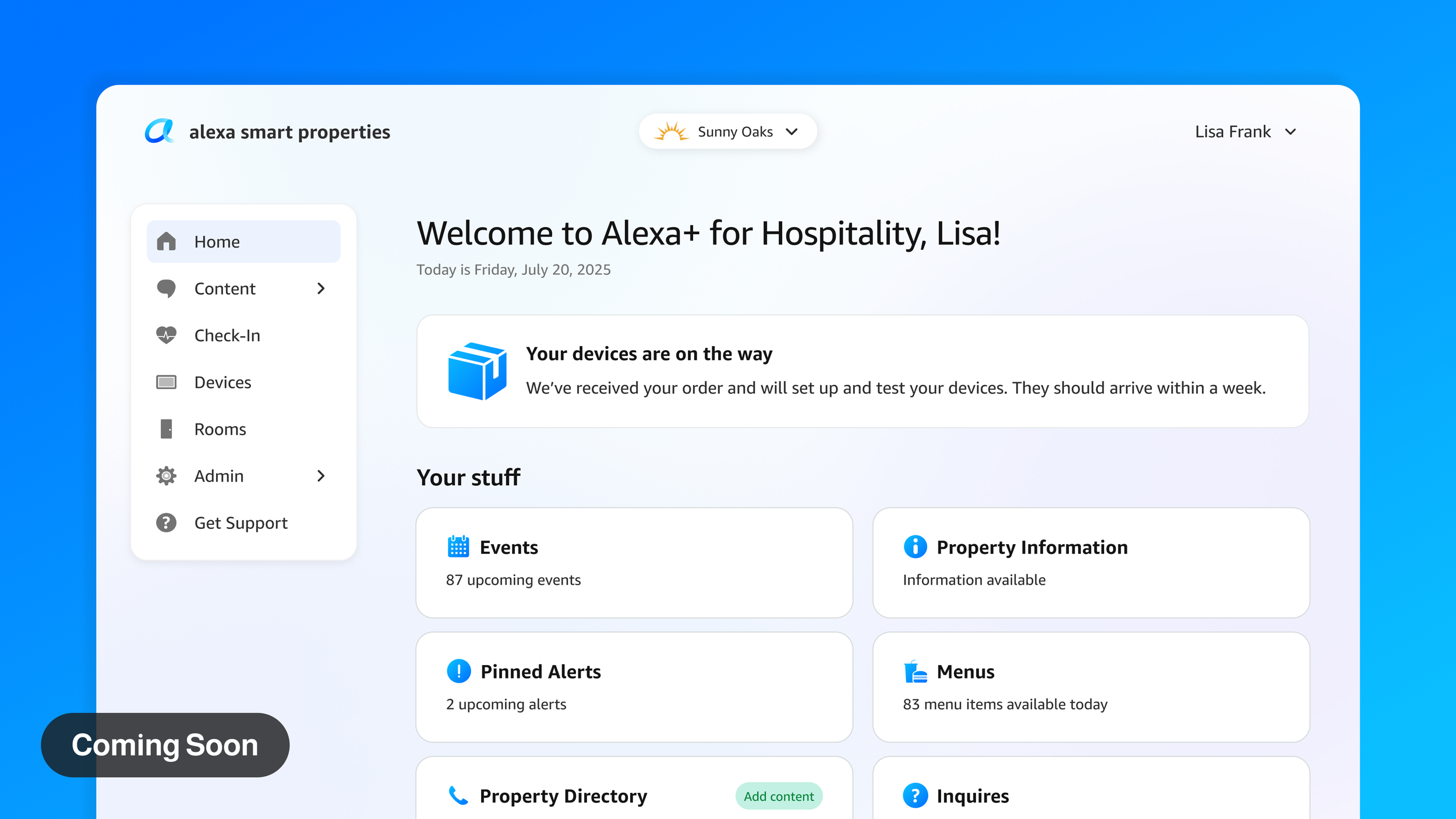Click the Devices screen icon
The image size is (1456, 819).
[166, 382]
